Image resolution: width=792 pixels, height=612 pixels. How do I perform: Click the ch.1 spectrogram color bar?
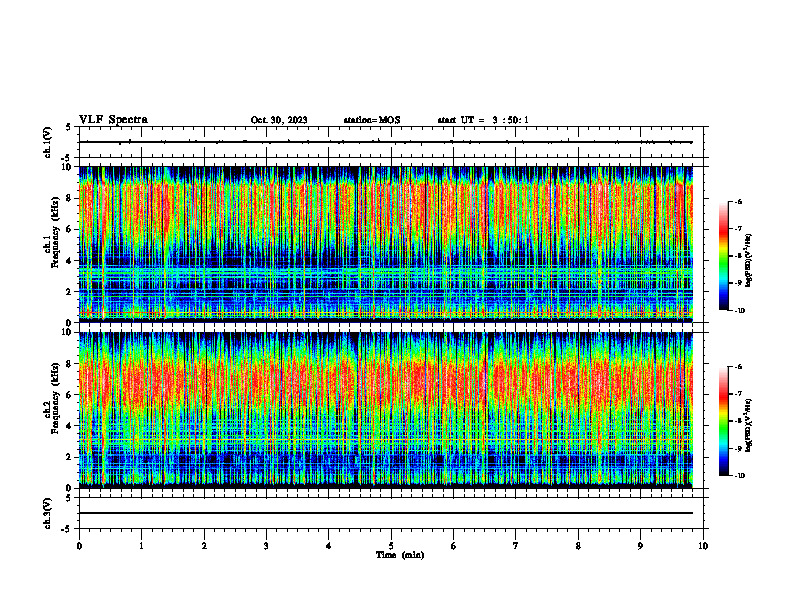click(723, 256)
